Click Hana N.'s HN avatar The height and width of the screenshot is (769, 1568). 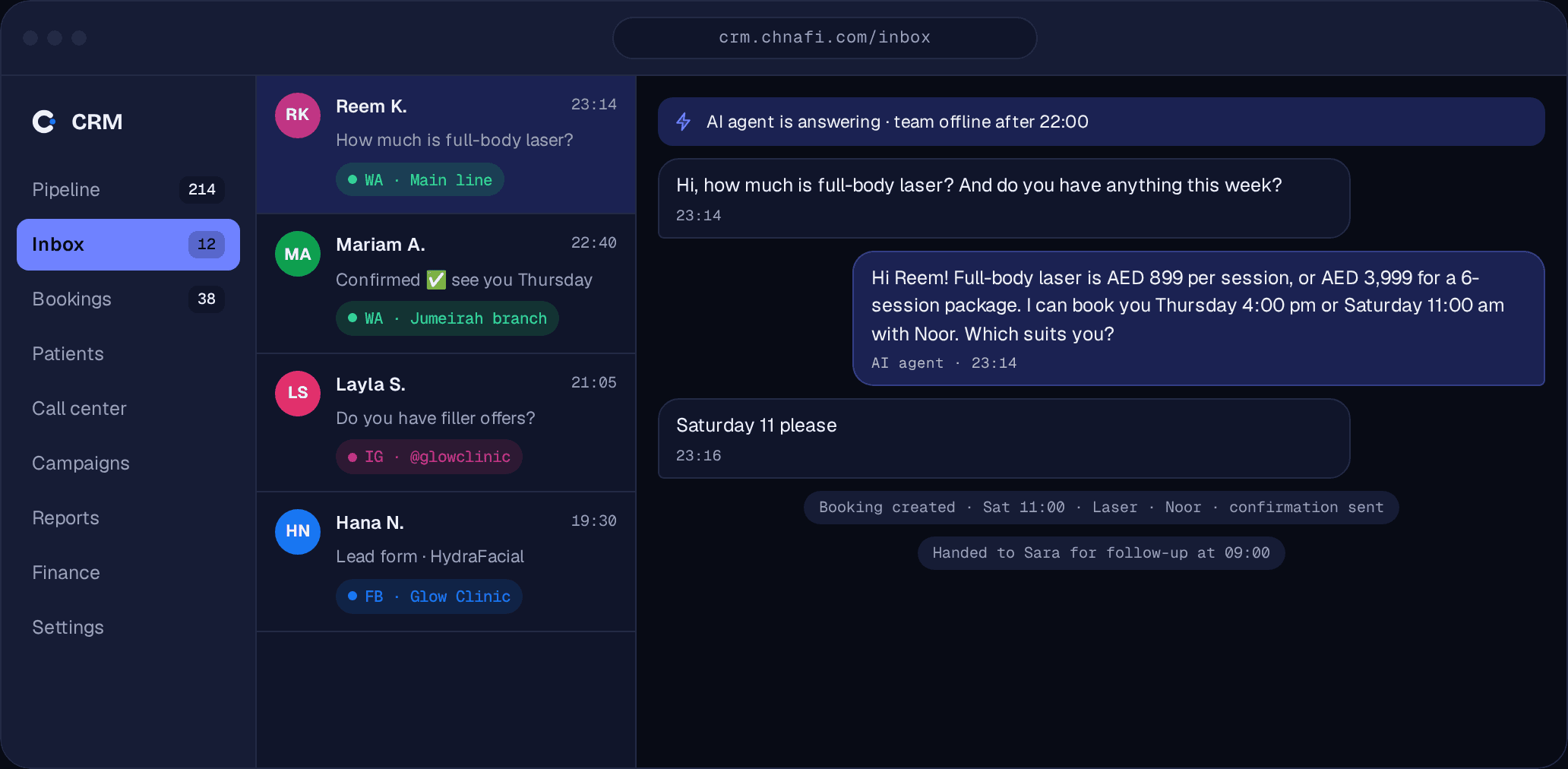[x=298, y=531]
